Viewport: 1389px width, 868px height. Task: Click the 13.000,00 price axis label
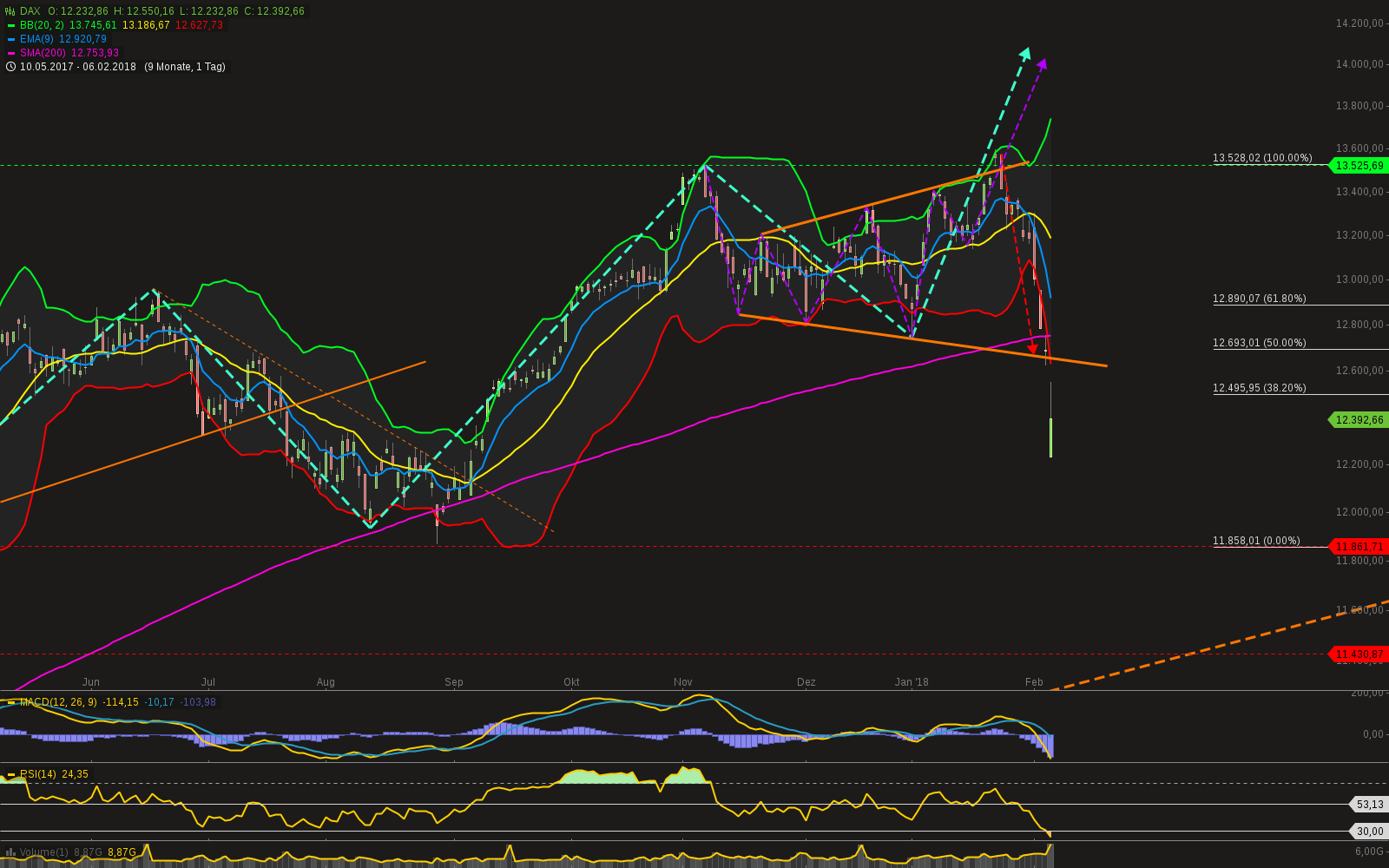pos(1360,279)
